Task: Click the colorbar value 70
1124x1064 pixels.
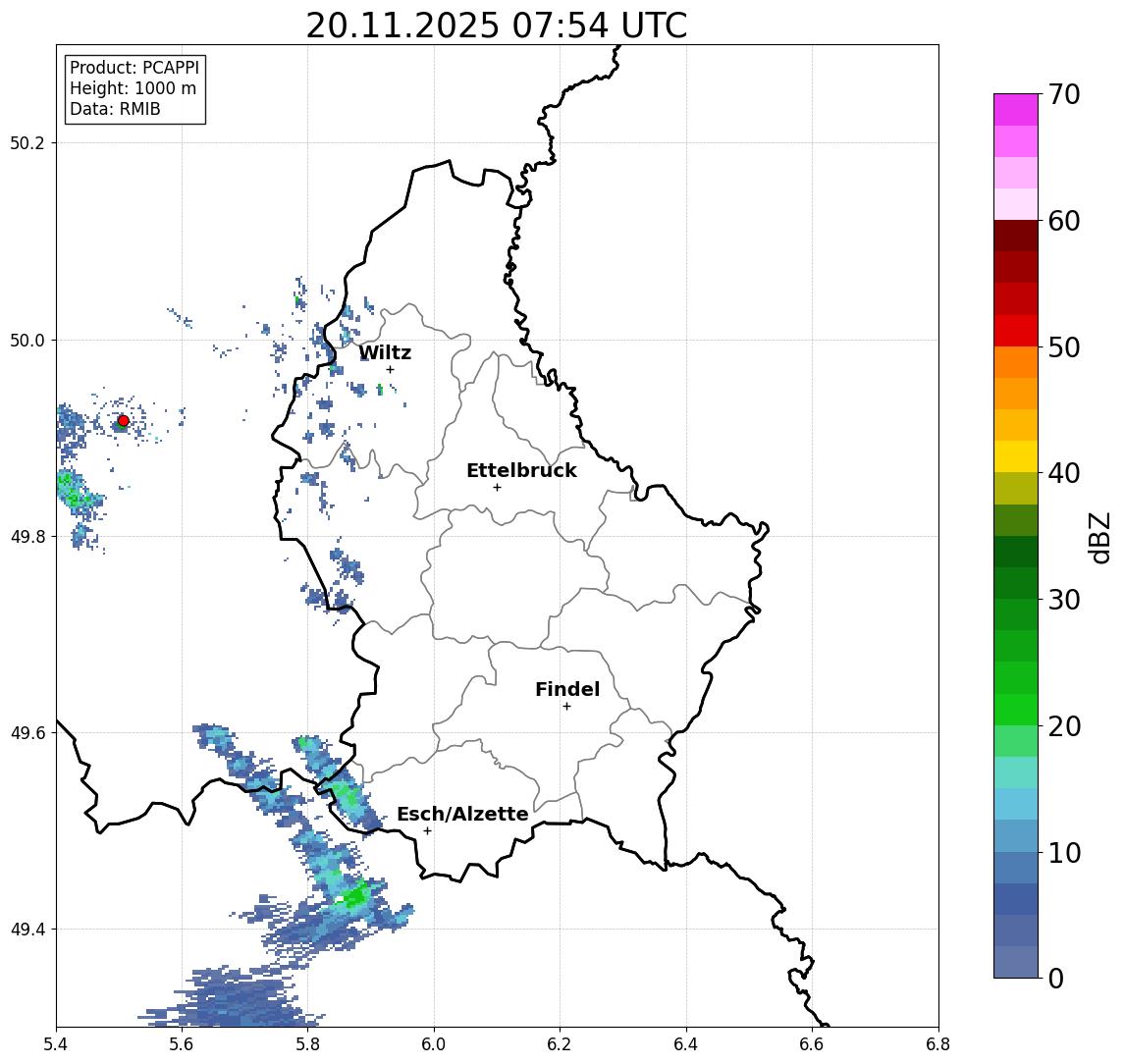Action: click(1064, 94)
